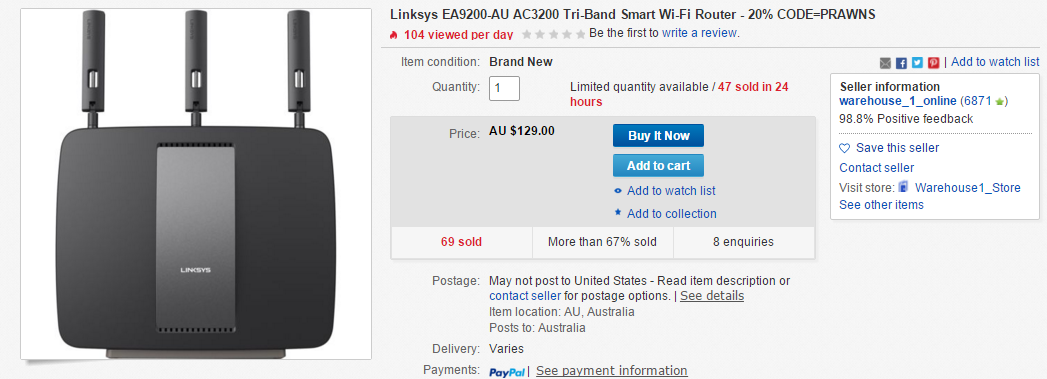The width and height of the screenshot is (1047, 379).
Task: Click the eye icon next to Add to watch list
Action: pyautogui.click(x=618, y=191)
